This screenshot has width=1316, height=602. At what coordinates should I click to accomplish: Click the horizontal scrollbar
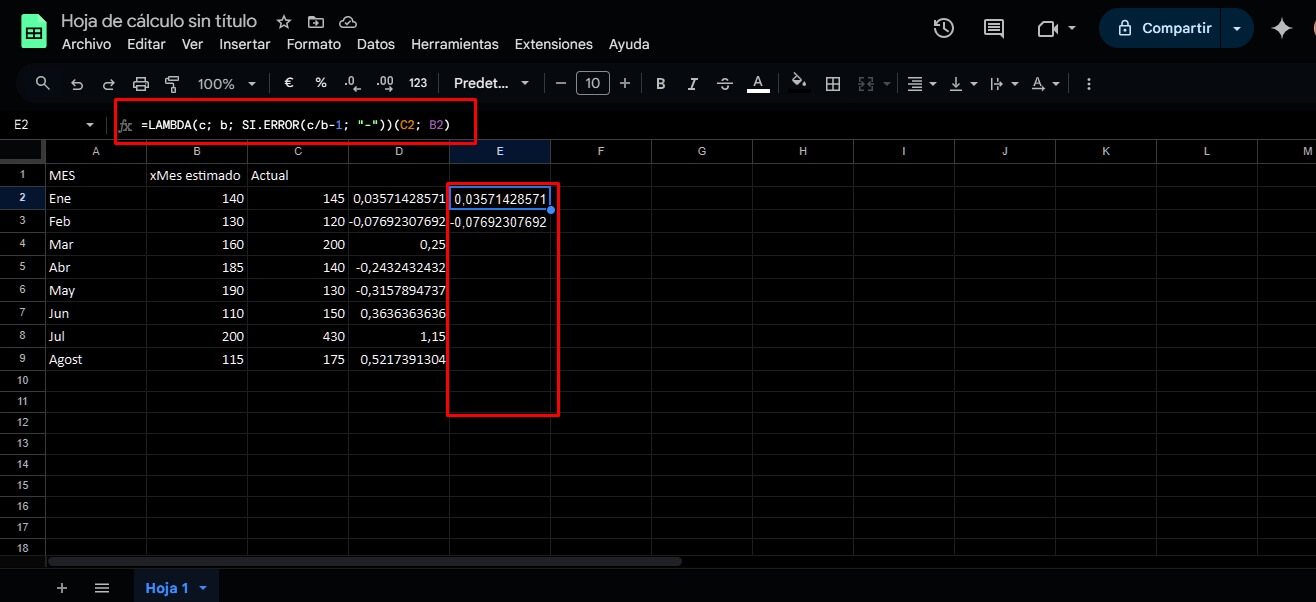[364, 562]
